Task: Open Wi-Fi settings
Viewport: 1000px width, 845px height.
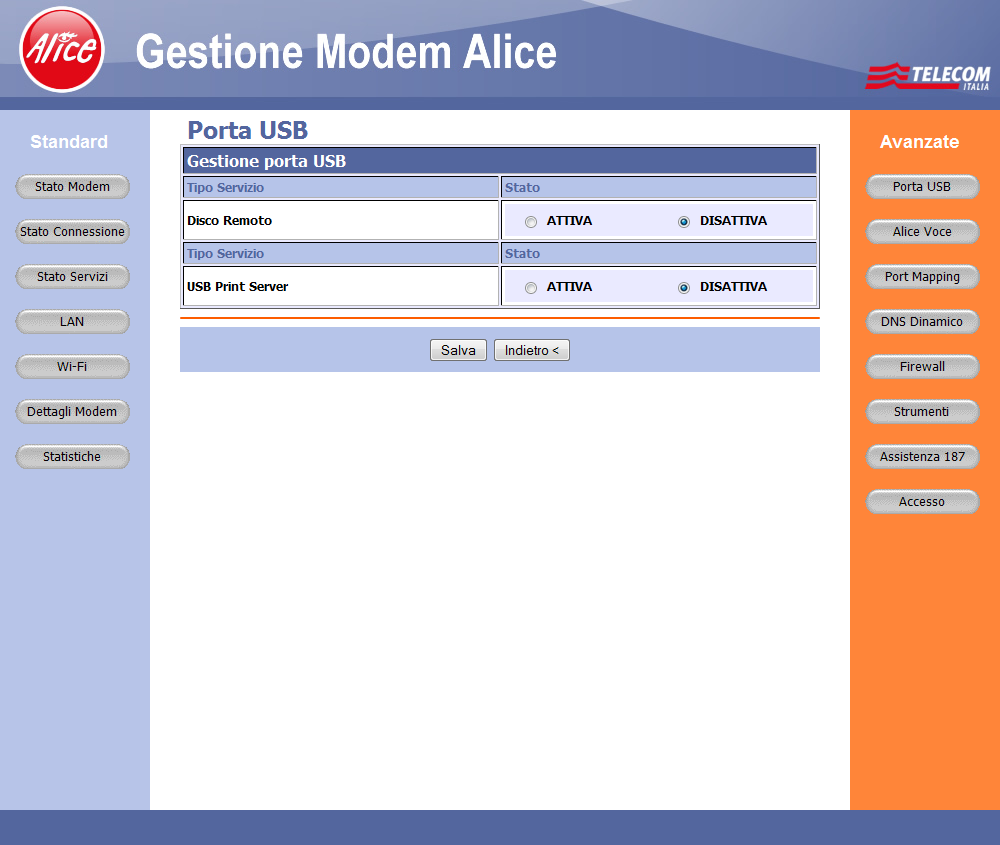Action: [72, 367]
